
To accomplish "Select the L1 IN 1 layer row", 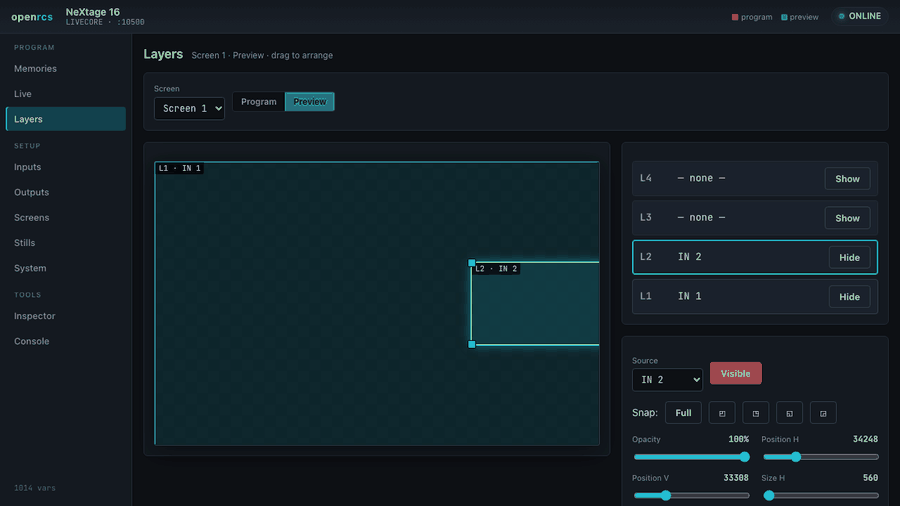I will [x=755, y=297].
